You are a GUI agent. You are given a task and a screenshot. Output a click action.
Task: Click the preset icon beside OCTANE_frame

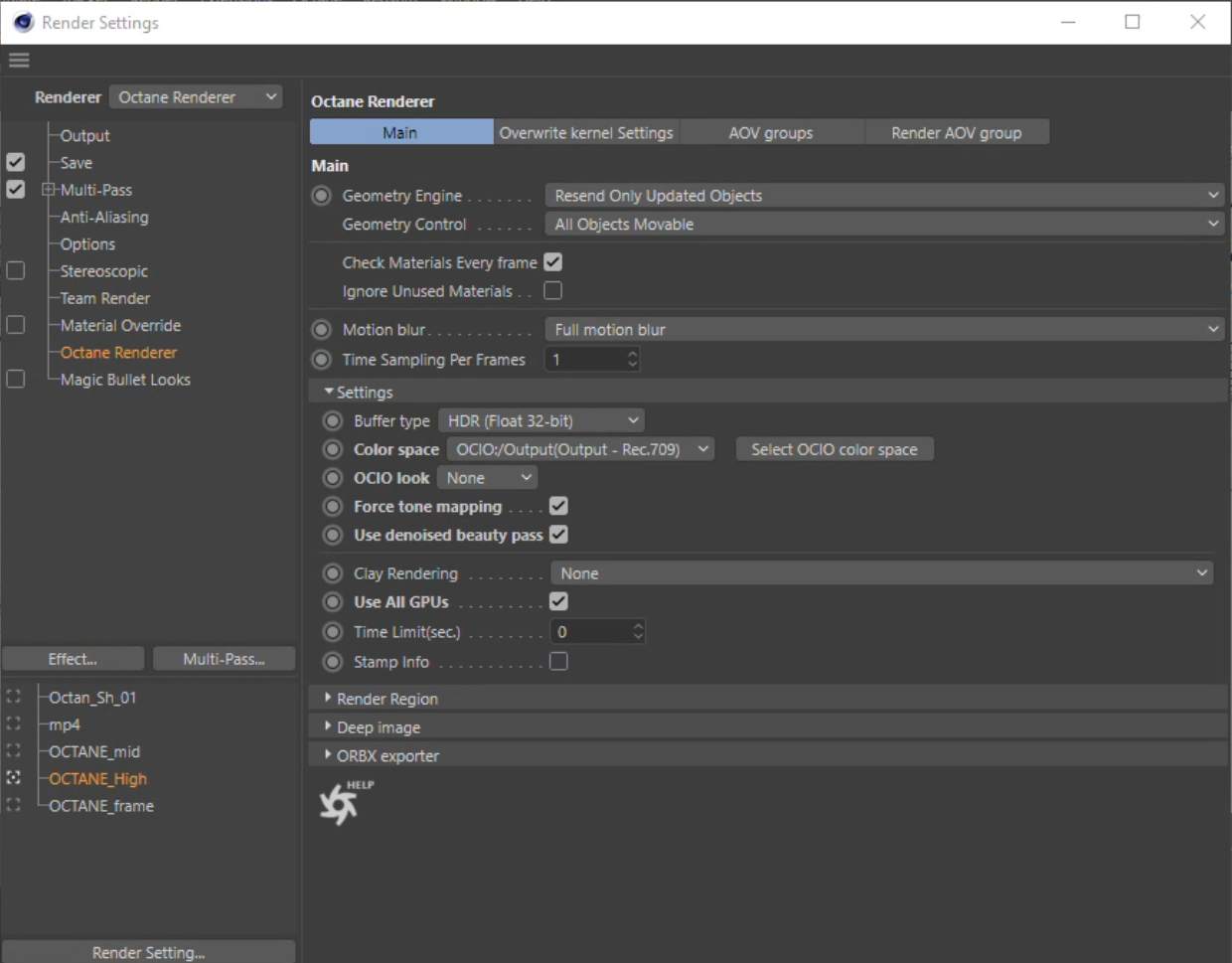click(14, 804)
